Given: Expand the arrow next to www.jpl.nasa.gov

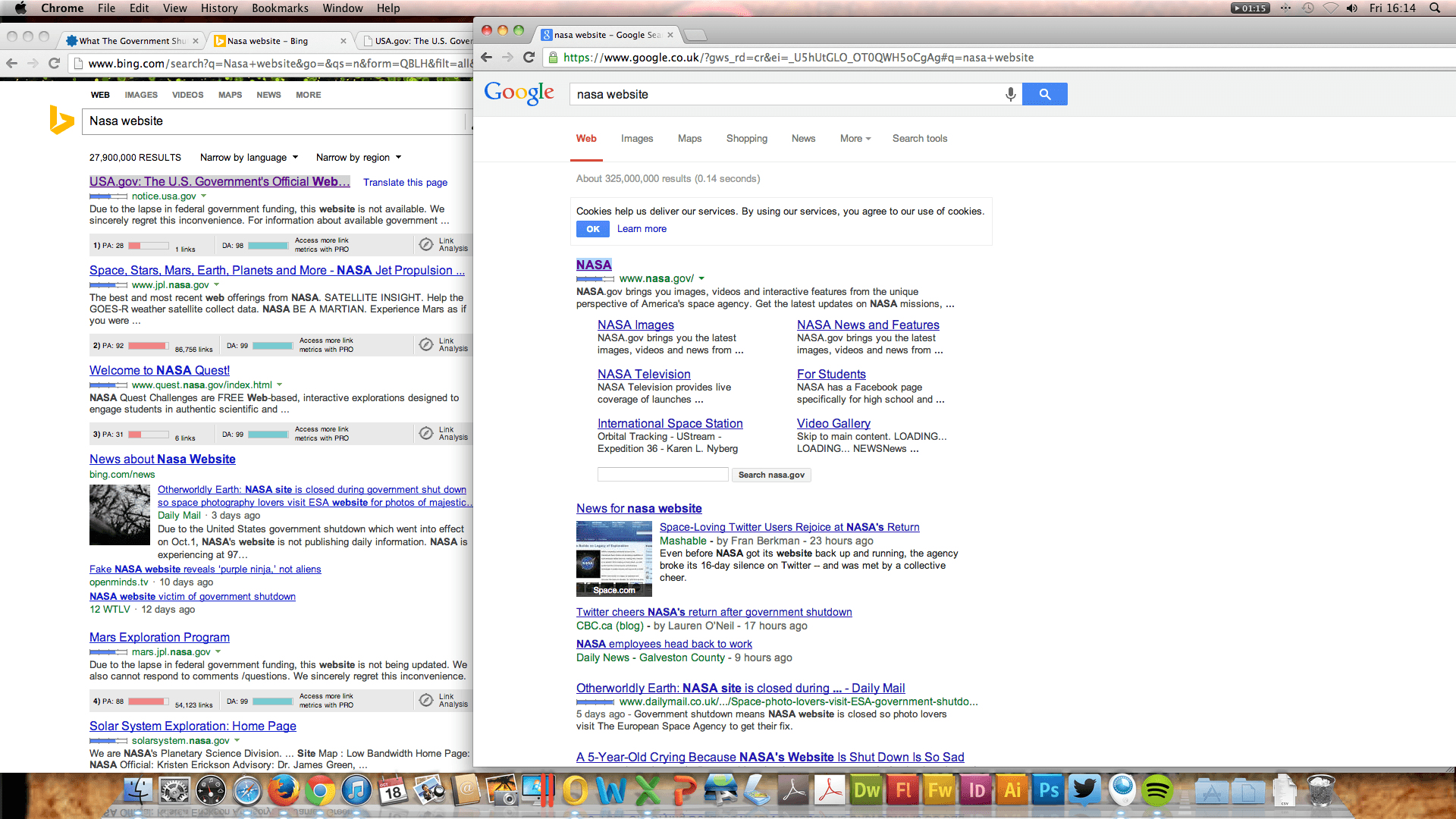Looking at the screenshot, I should pyautogui.click(x=217, y=285).
